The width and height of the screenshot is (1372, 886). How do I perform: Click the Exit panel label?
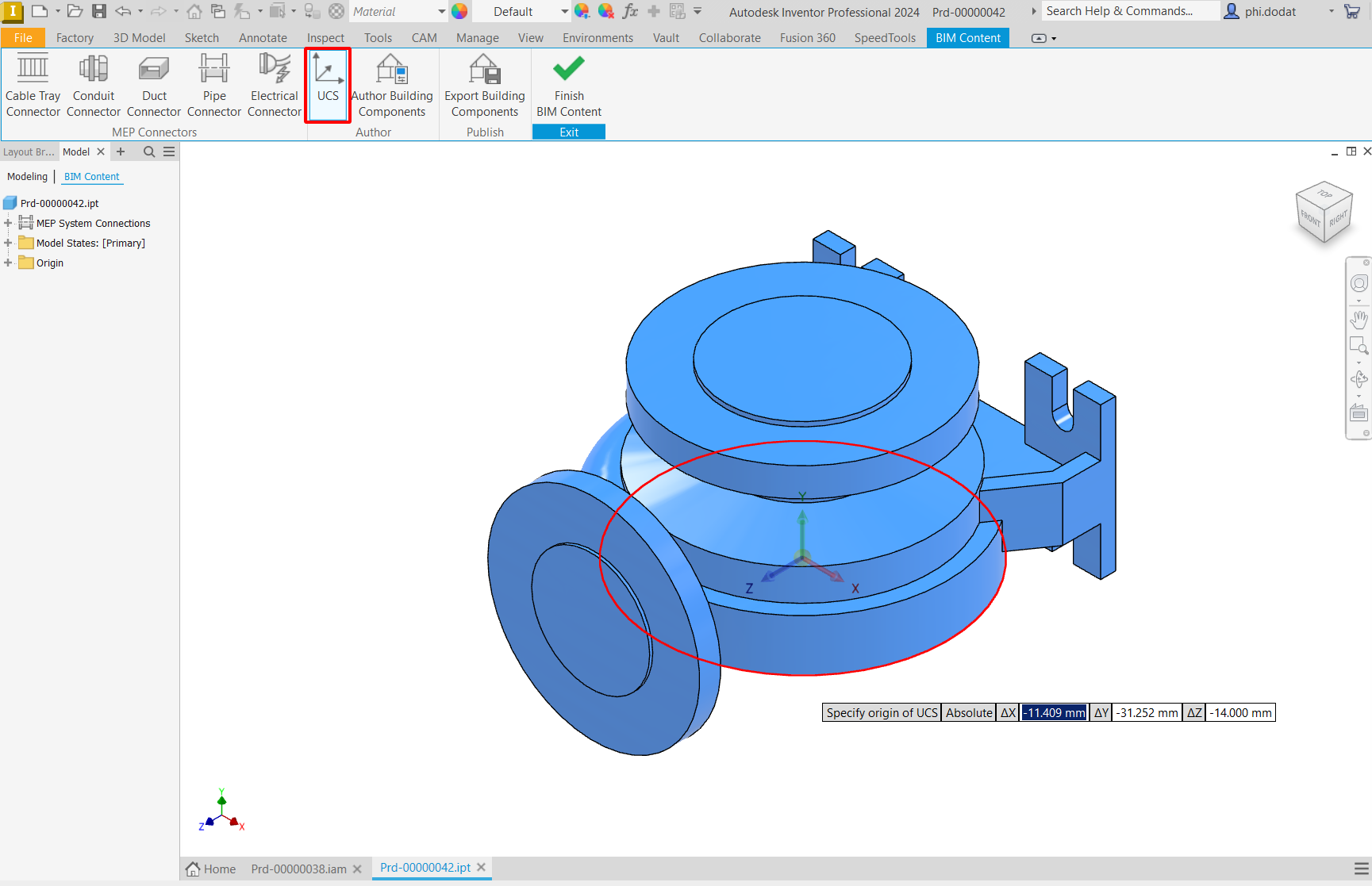pos(569,132)
